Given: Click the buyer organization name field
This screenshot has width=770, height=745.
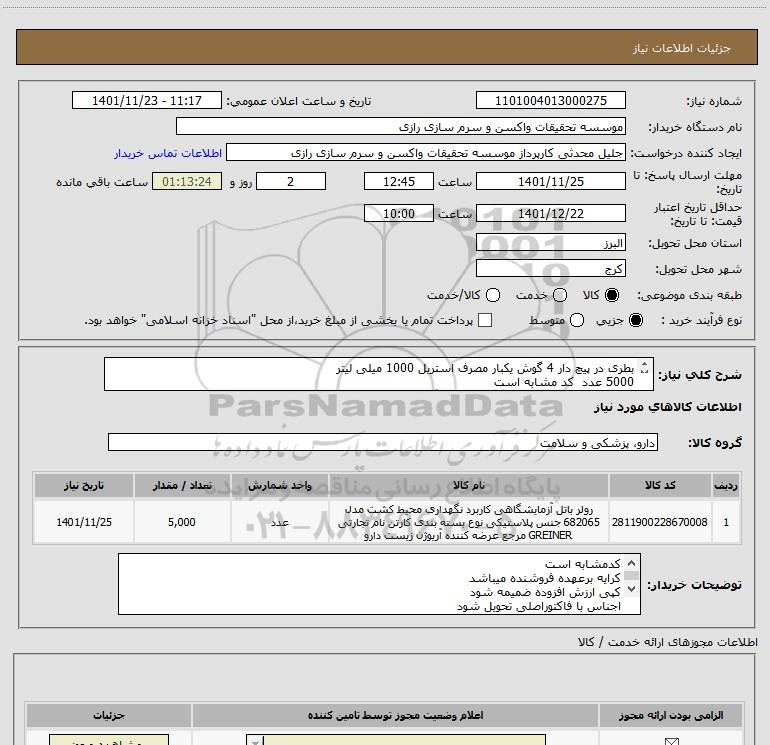Looking at the screenshot, I should pos(401,126).
